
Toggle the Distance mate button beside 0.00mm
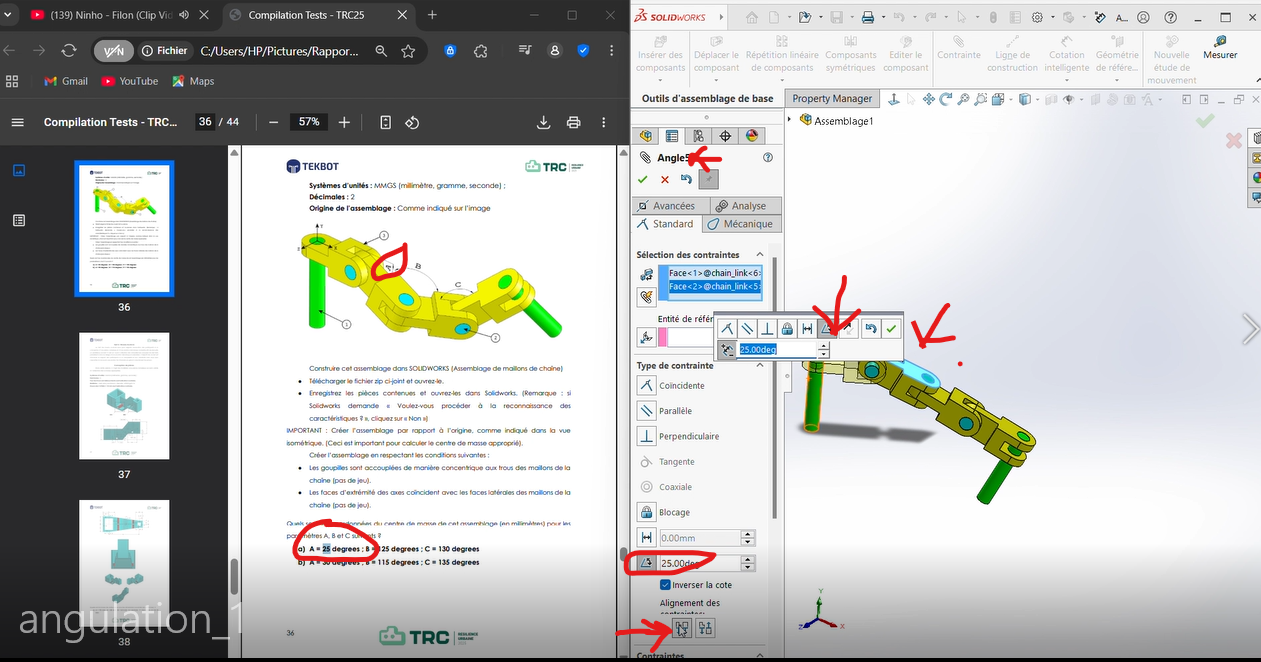tap(647, 537)
